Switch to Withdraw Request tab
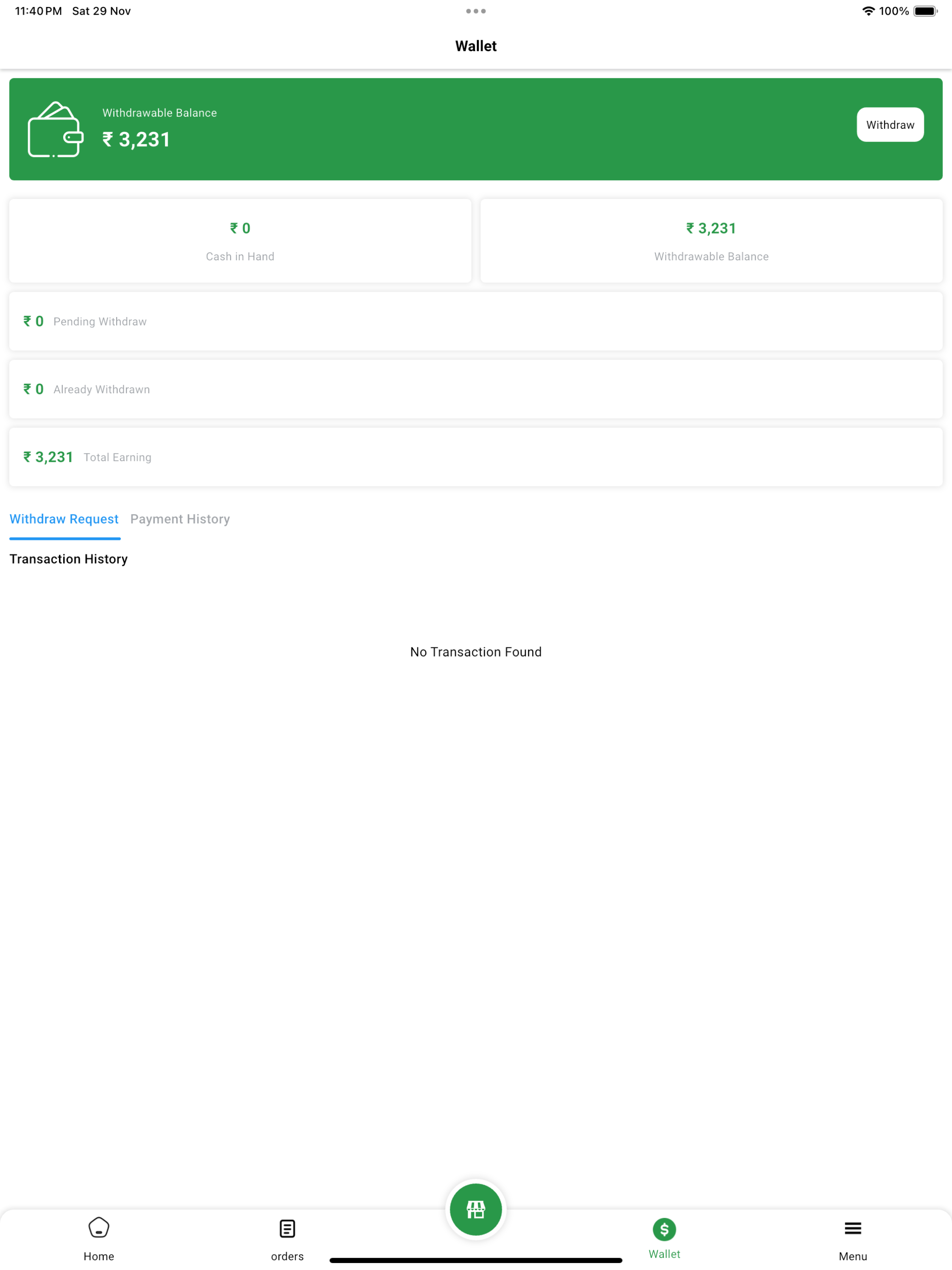This screenshot has width=952, height=1270. click(x=64, y=519)
